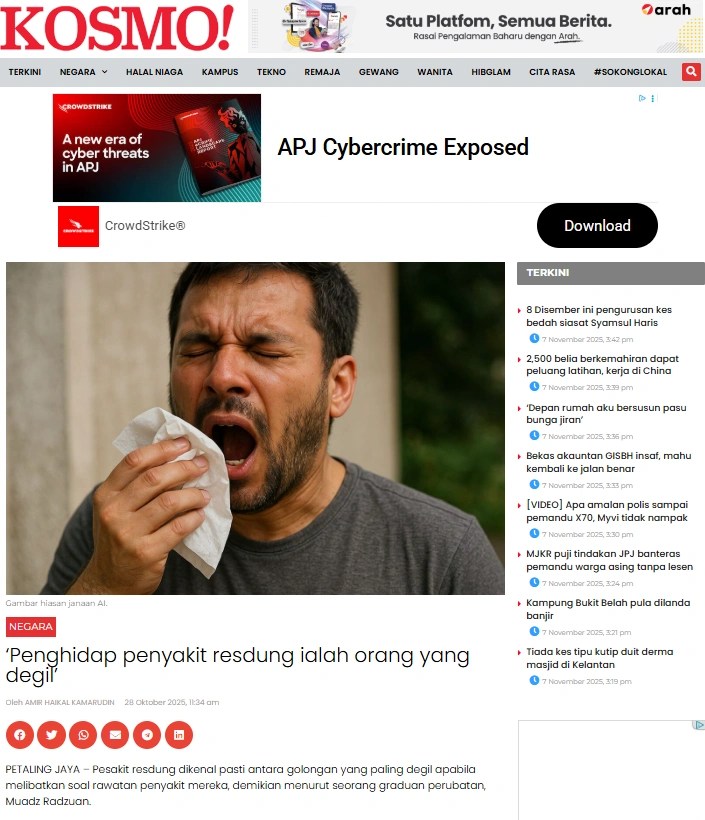Screen dimensions: 705x820
Task: Share article by email icon
Action: tap(115, 735)
